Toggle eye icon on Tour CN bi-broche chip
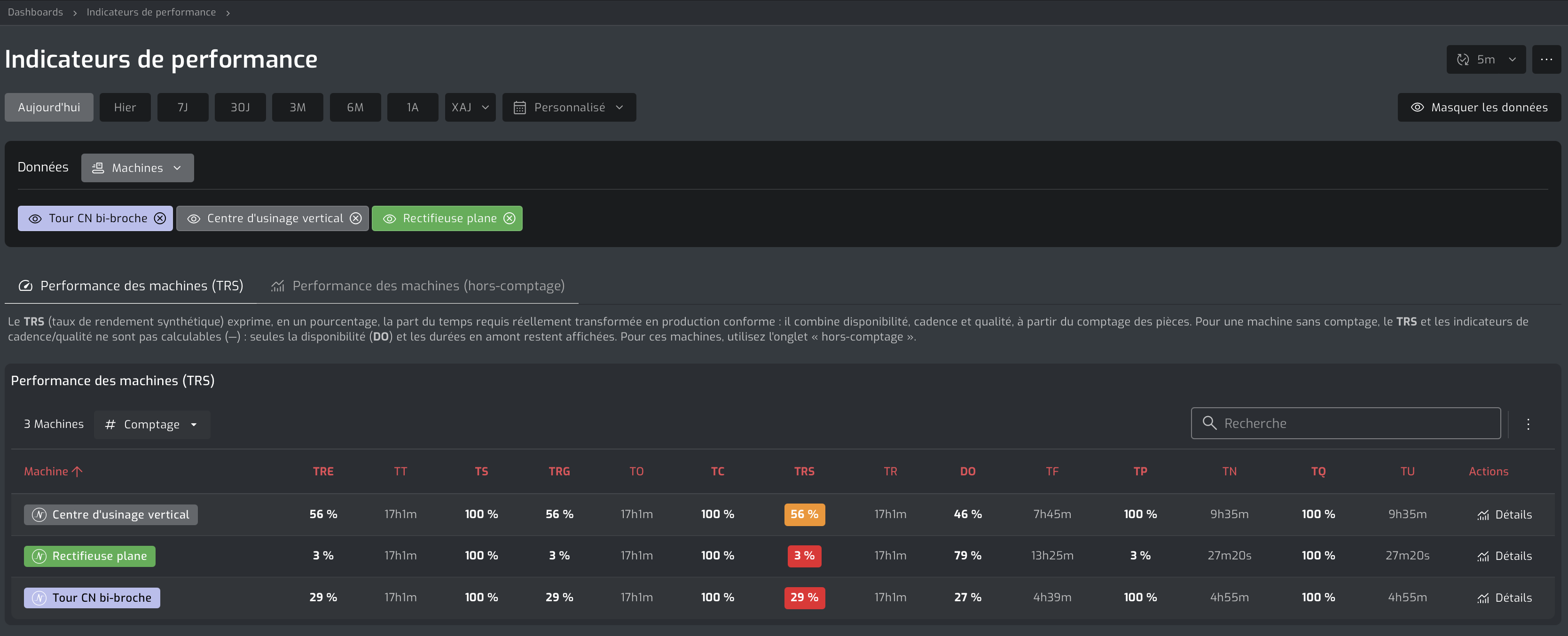 pos(35,219)
